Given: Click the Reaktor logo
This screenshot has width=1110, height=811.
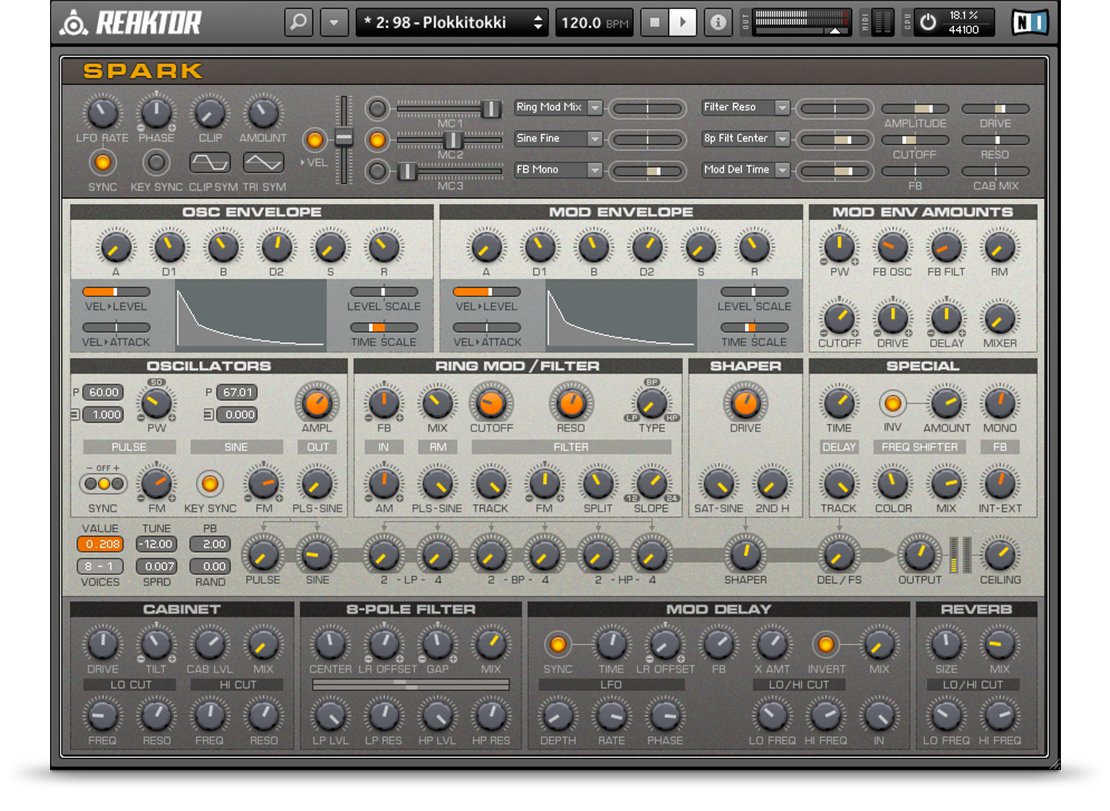Looking at the screenshot, I should [132, 23].
